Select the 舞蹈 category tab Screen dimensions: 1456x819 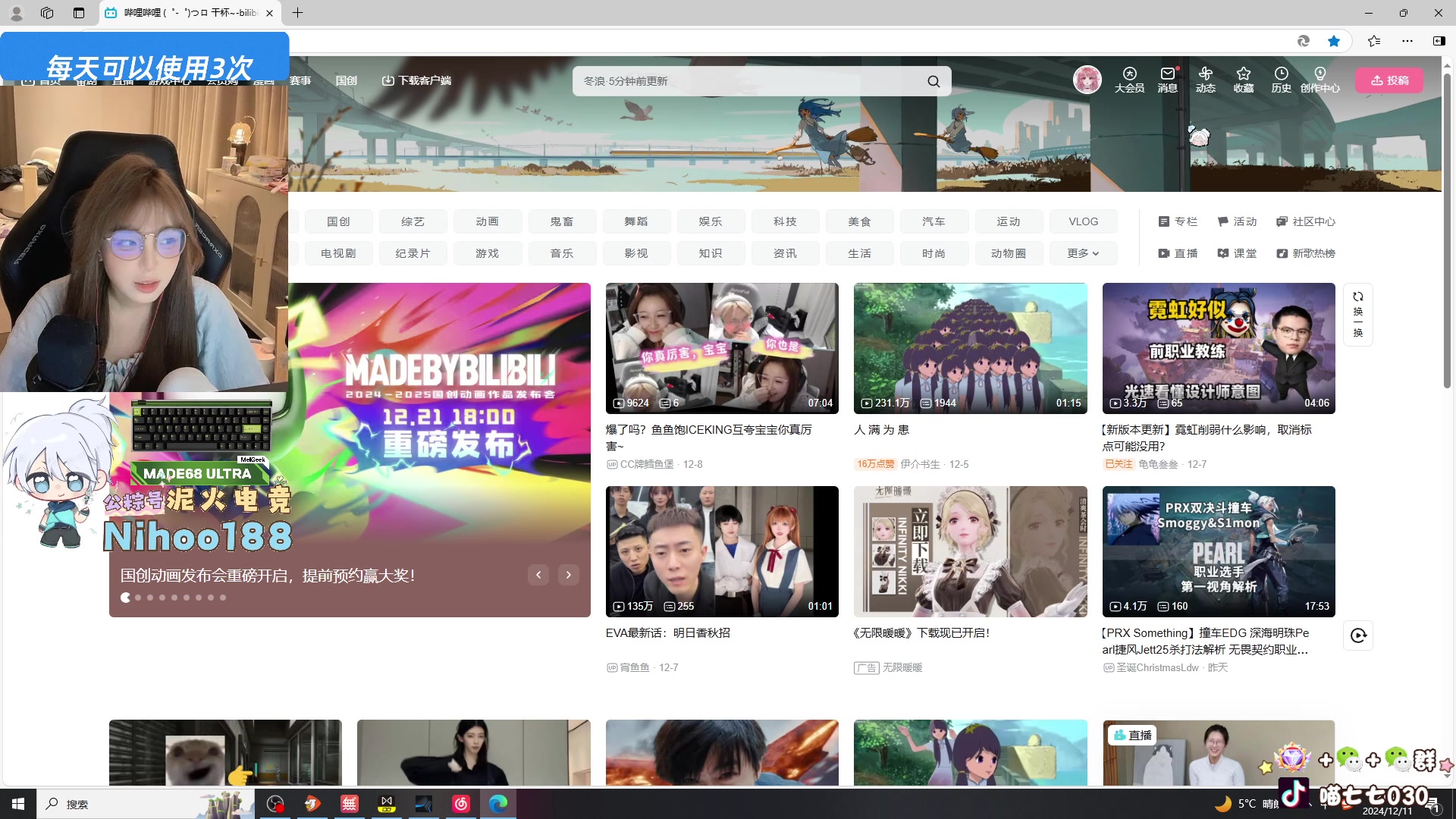(x=636, y=221)
